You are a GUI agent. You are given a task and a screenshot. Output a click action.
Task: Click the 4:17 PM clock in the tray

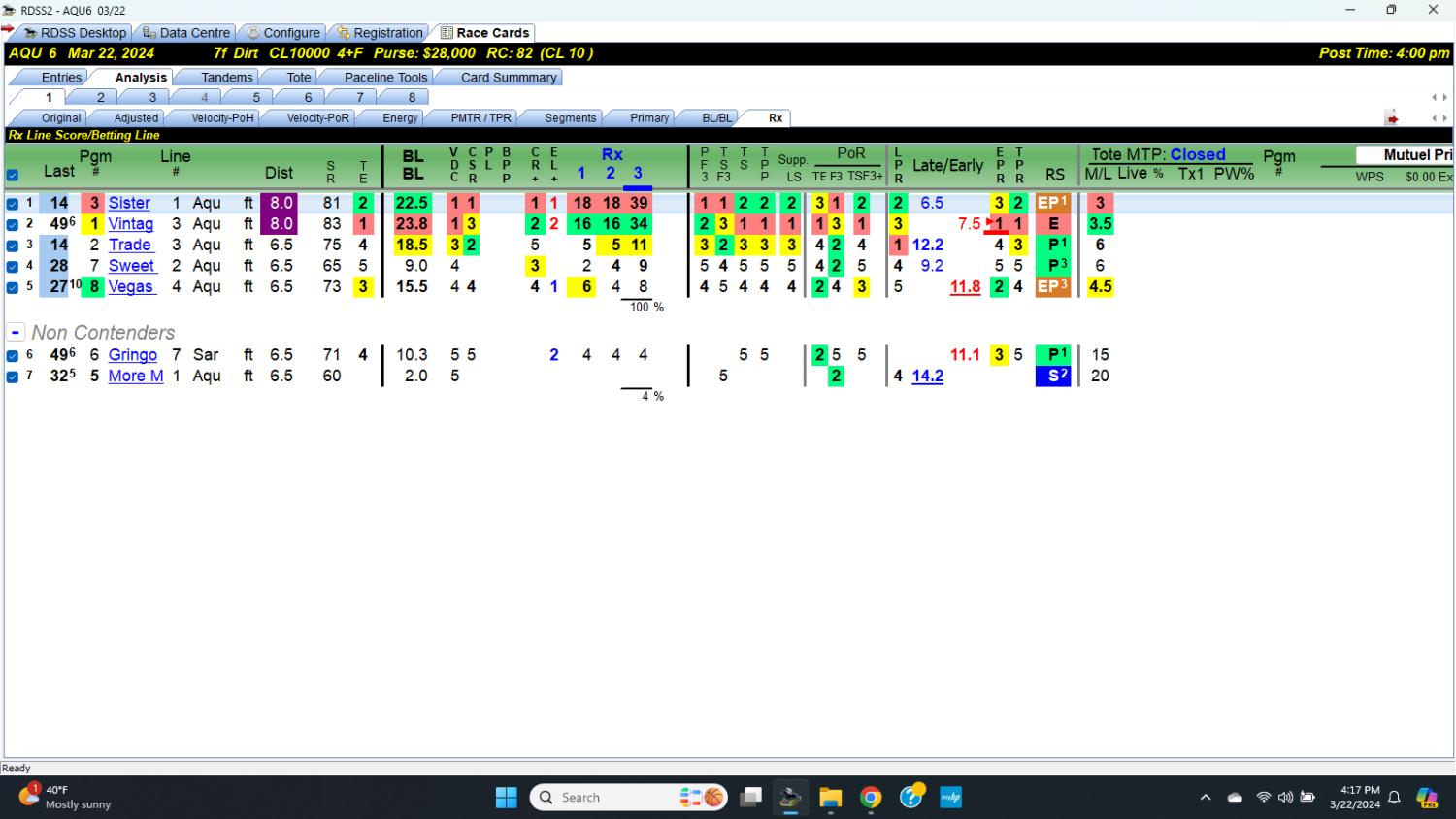[1359, 791]
